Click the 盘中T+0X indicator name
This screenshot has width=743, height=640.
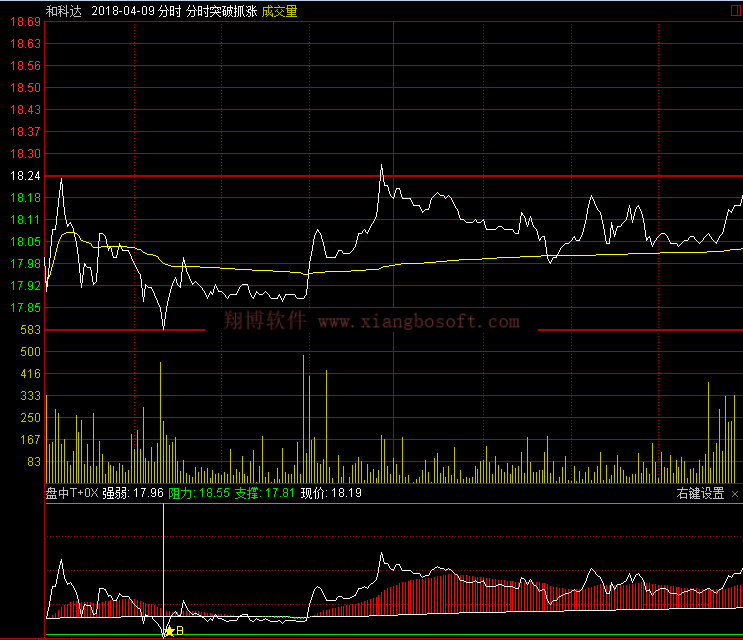(72, 493)
